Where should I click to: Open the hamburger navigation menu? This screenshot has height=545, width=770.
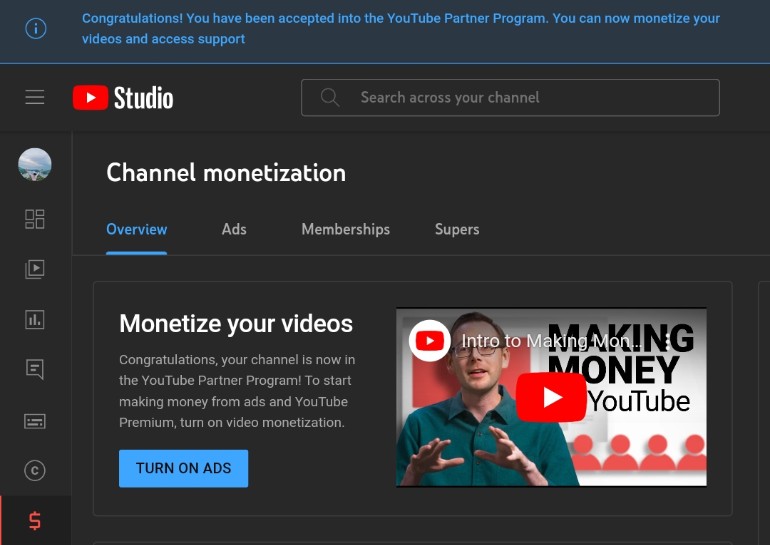(x=35, y=97)
